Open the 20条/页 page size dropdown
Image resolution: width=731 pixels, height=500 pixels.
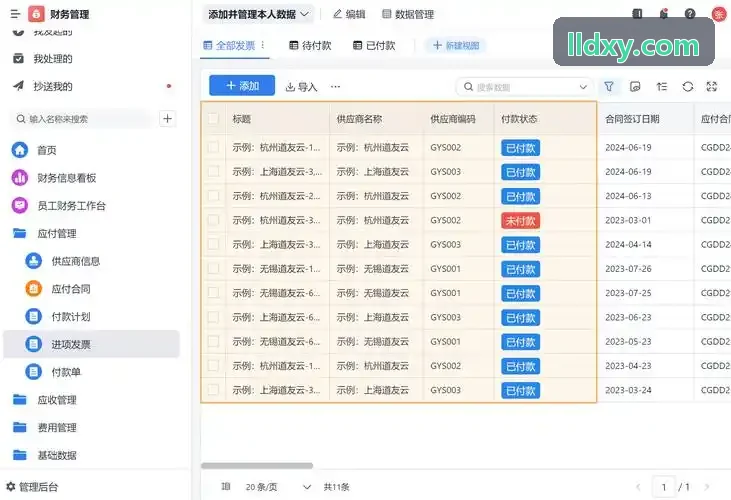coord(278,487)
